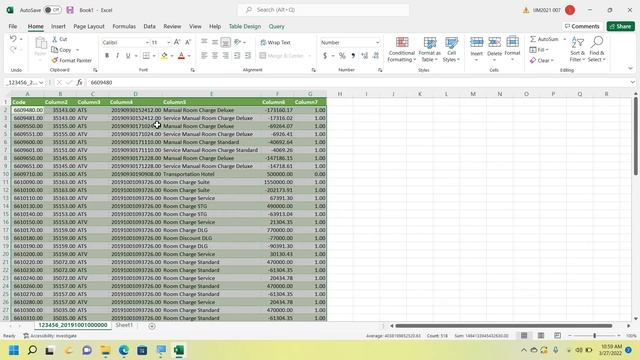Switch to Page Layout view icon
Viewport: 640px width, 360px height.
point(541,336)
